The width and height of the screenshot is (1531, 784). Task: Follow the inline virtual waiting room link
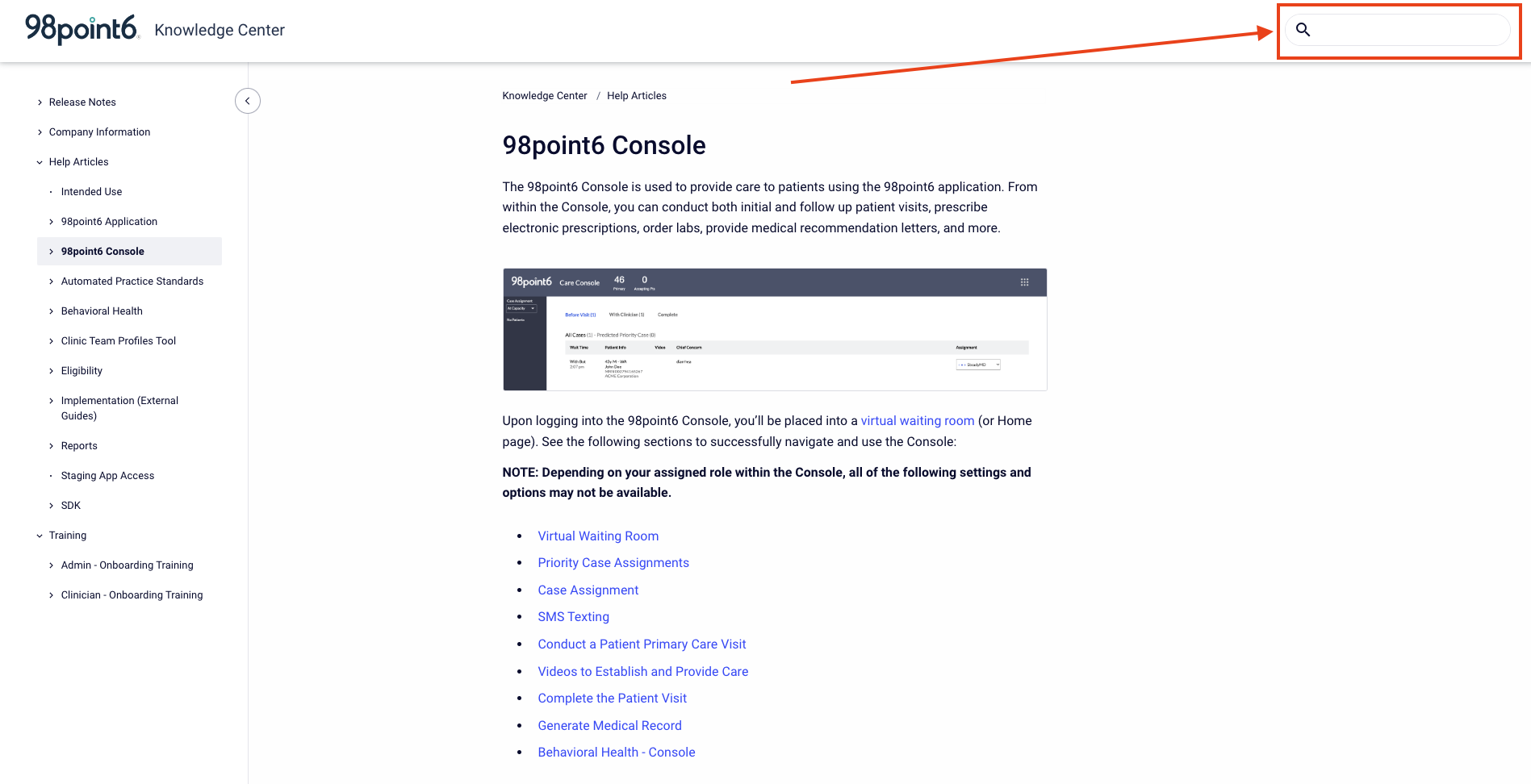[x=918, y=421]
